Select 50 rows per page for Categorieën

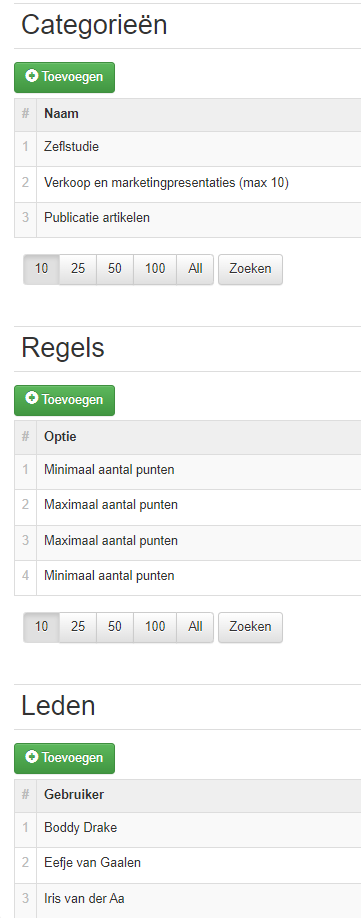[x=115, y=269]
